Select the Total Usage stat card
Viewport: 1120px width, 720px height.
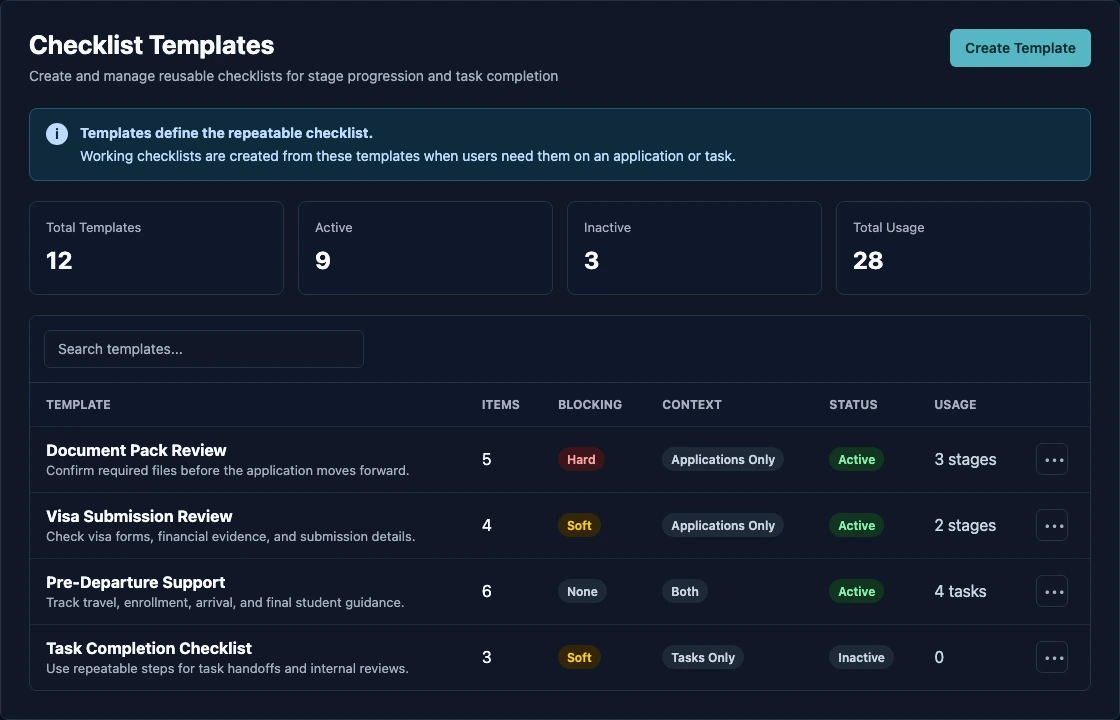[963, 248]
